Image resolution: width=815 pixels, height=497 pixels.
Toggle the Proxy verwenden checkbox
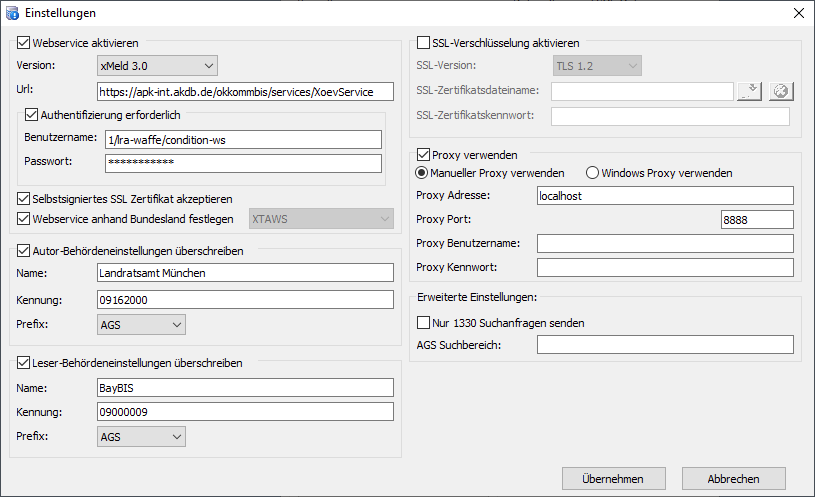(423, 155)
